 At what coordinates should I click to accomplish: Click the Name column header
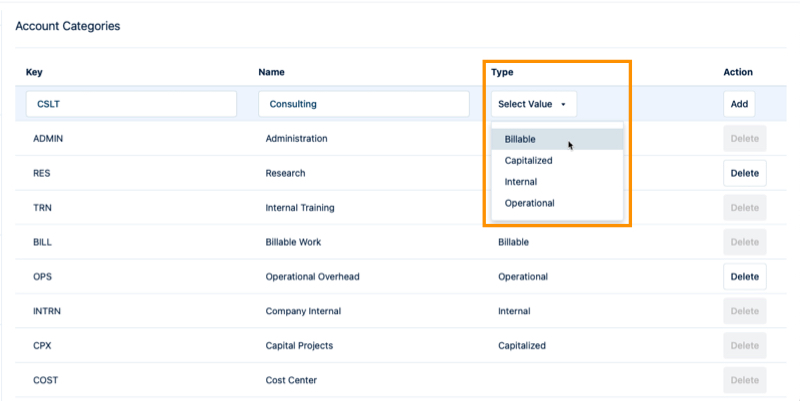click(272, 72)
